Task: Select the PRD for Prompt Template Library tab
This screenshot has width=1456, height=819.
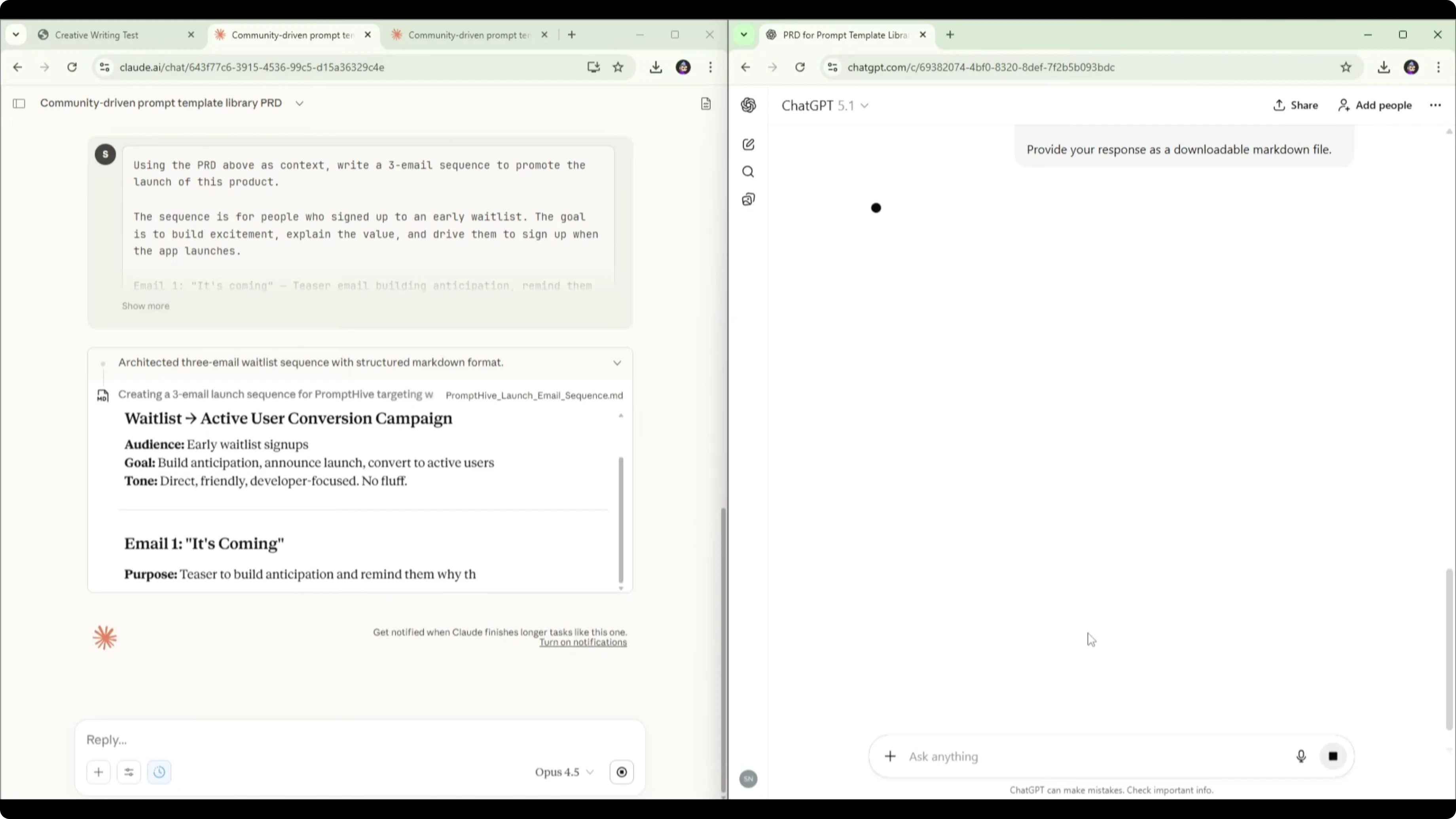Action: (x=845, y=34)
